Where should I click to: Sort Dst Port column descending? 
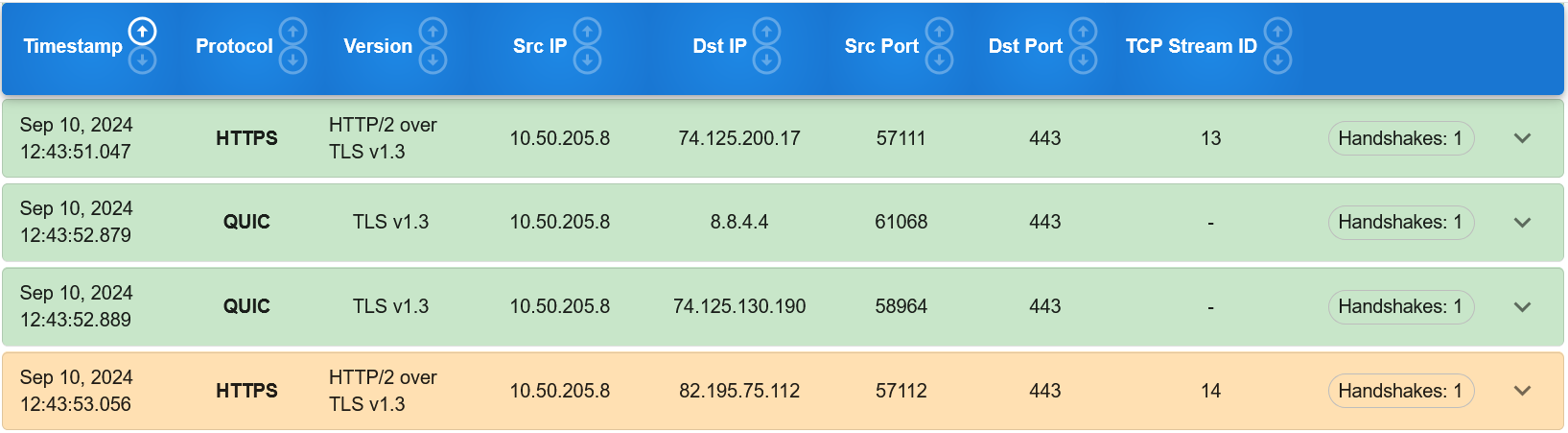pyautogui.click(x=1083, y=60)
